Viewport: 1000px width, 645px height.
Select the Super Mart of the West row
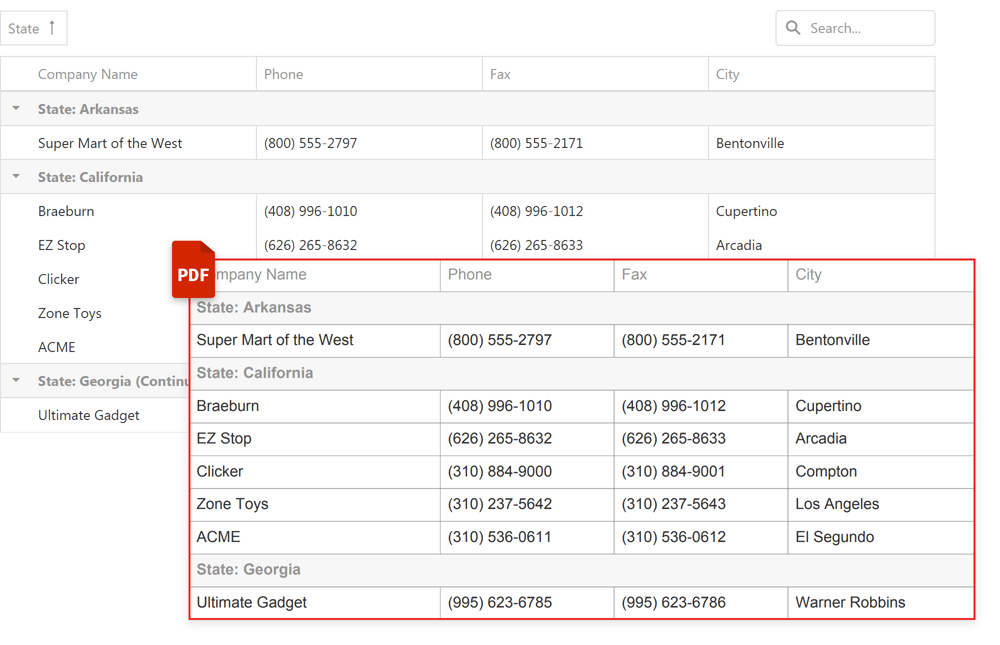coord(110,143)
